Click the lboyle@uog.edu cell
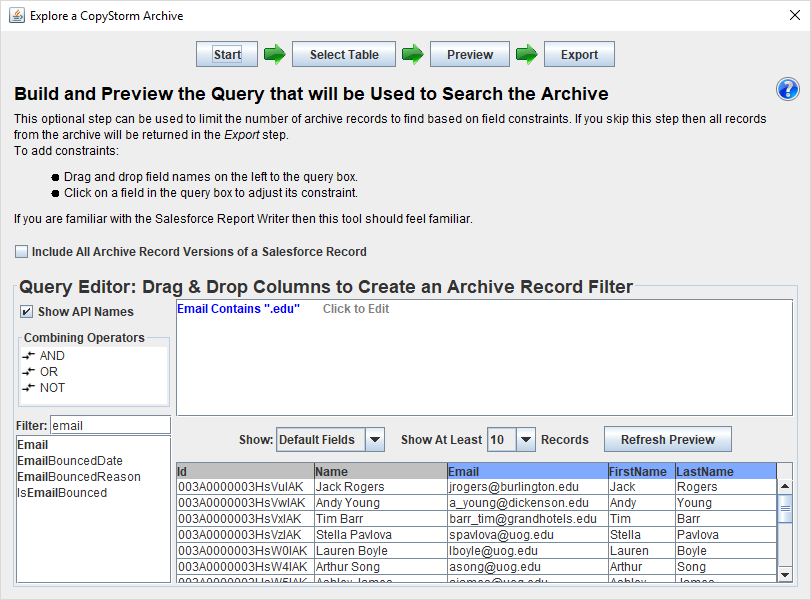The image size is (811, 600). click(528, 551)
